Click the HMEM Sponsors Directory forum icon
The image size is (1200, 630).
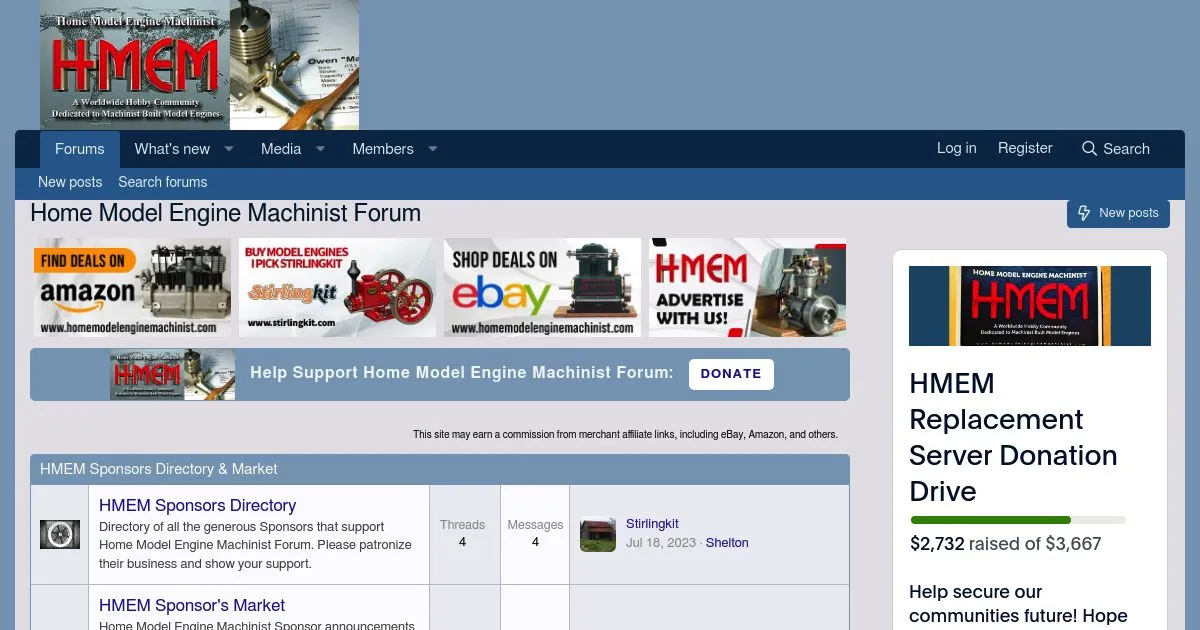point(60,534)
